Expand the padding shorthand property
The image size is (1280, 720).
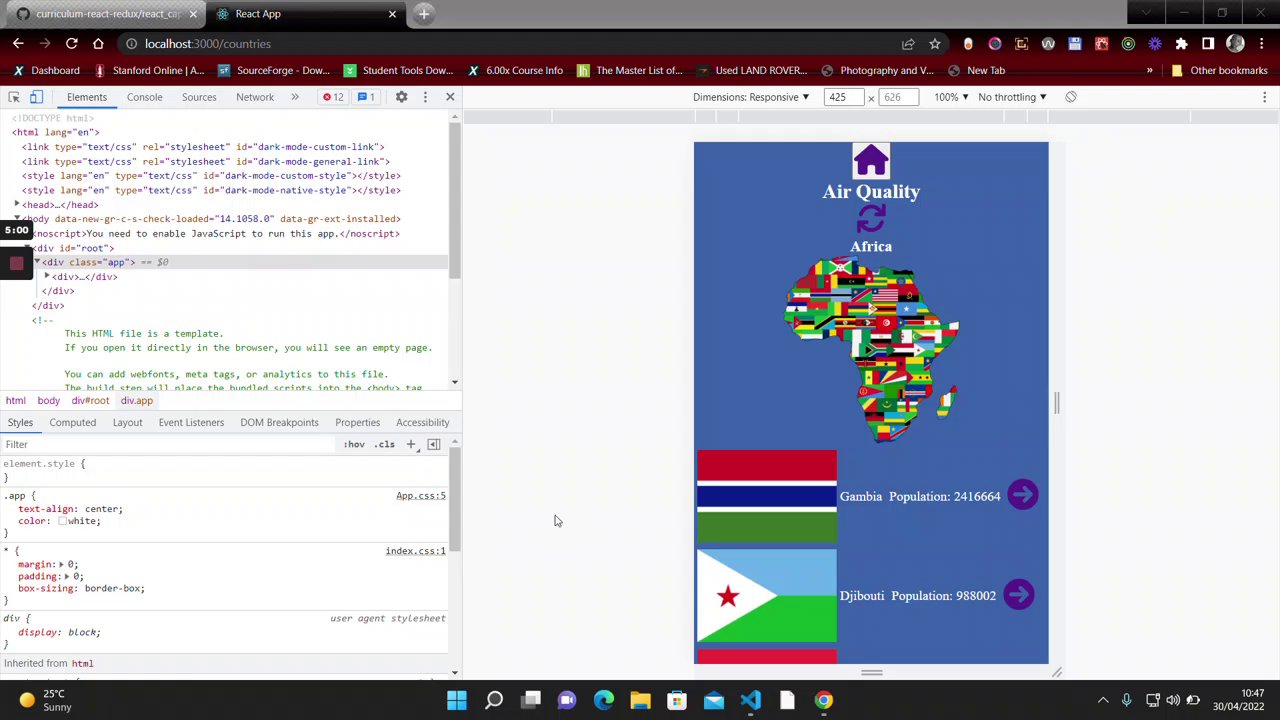[x=67, y=576]
